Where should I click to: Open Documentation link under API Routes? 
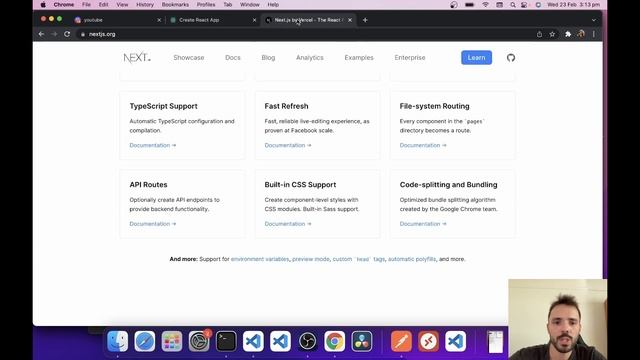tap(153, 224)
